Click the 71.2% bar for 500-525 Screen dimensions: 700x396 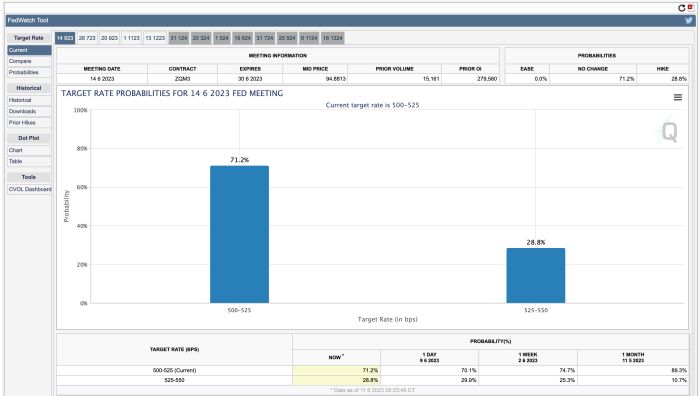239,234
